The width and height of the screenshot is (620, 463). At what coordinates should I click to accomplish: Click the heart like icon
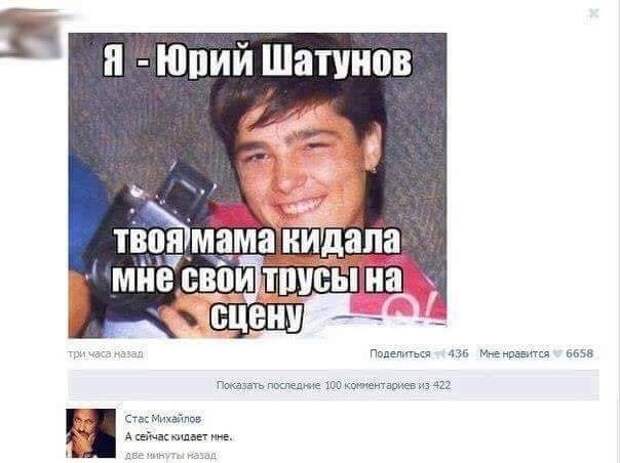[x=558, y=353]
